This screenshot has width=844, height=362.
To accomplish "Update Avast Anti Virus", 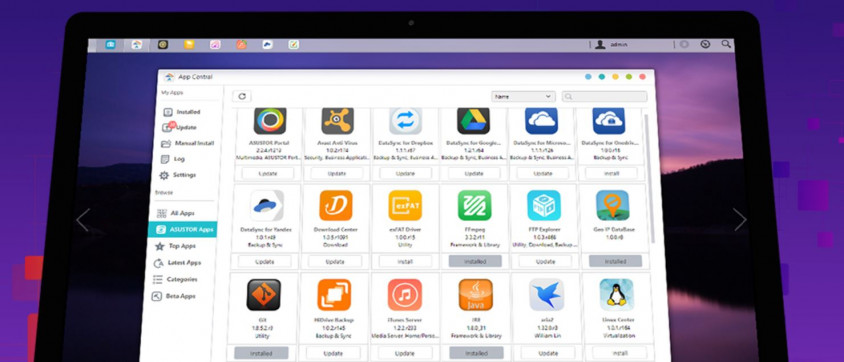I will tap(336, 174).
